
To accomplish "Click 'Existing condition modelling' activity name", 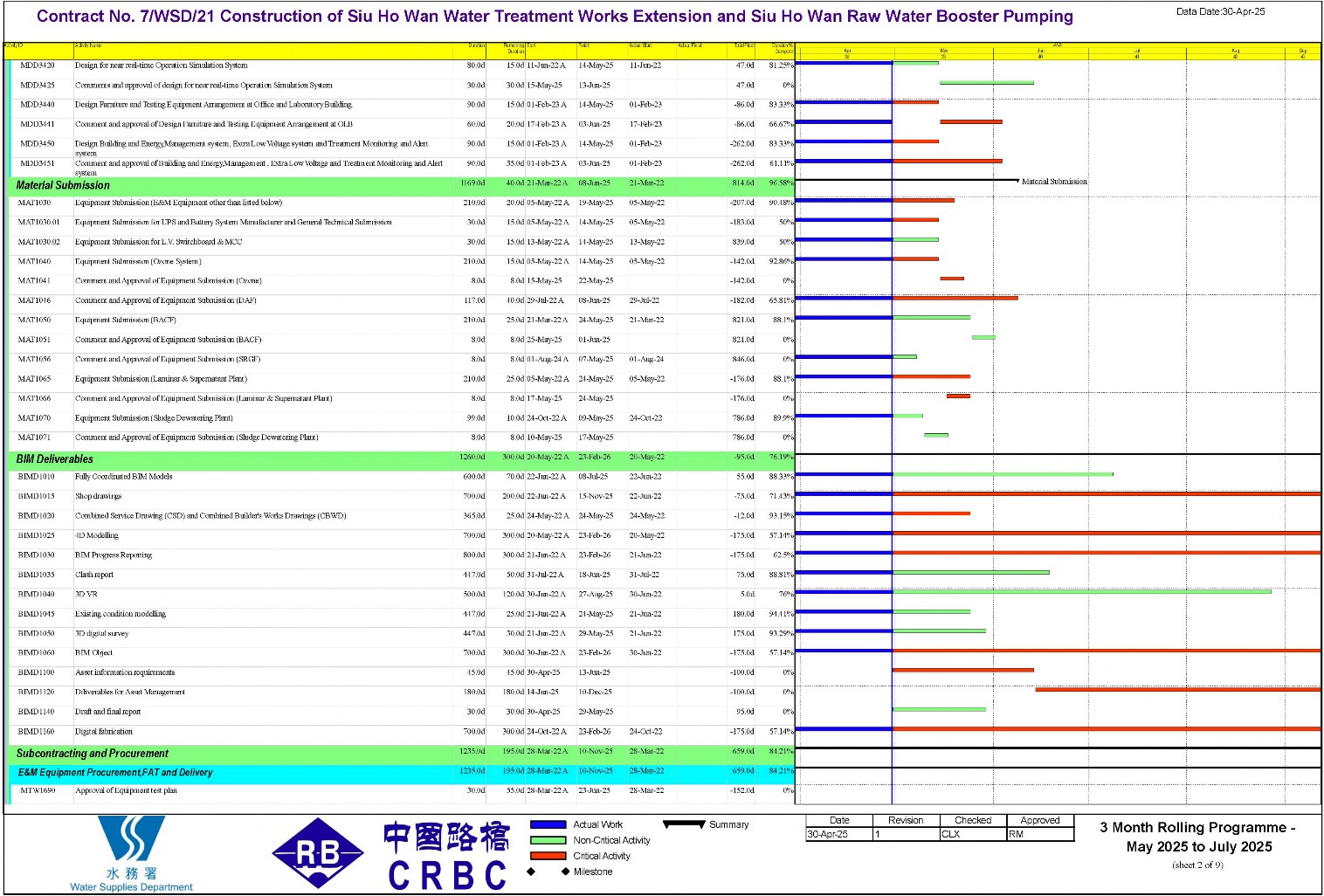I will pyautogui.click(x=121, y=614).
